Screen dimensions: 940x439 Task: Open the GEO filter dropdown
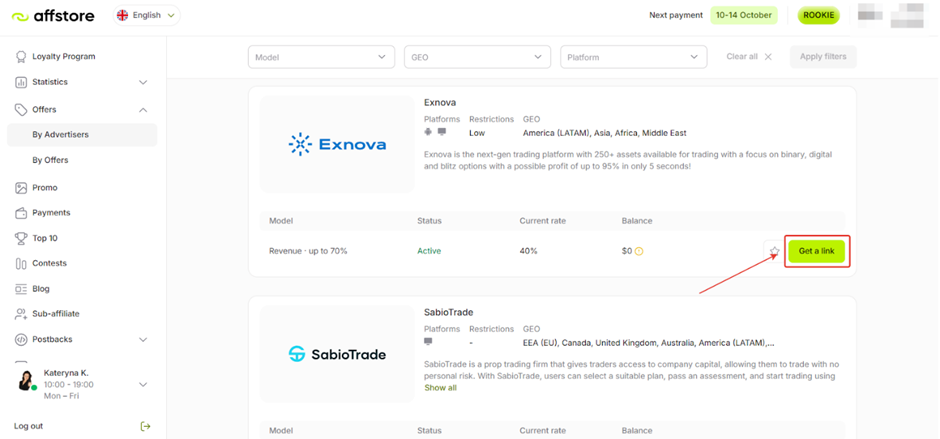pos(477,57)
